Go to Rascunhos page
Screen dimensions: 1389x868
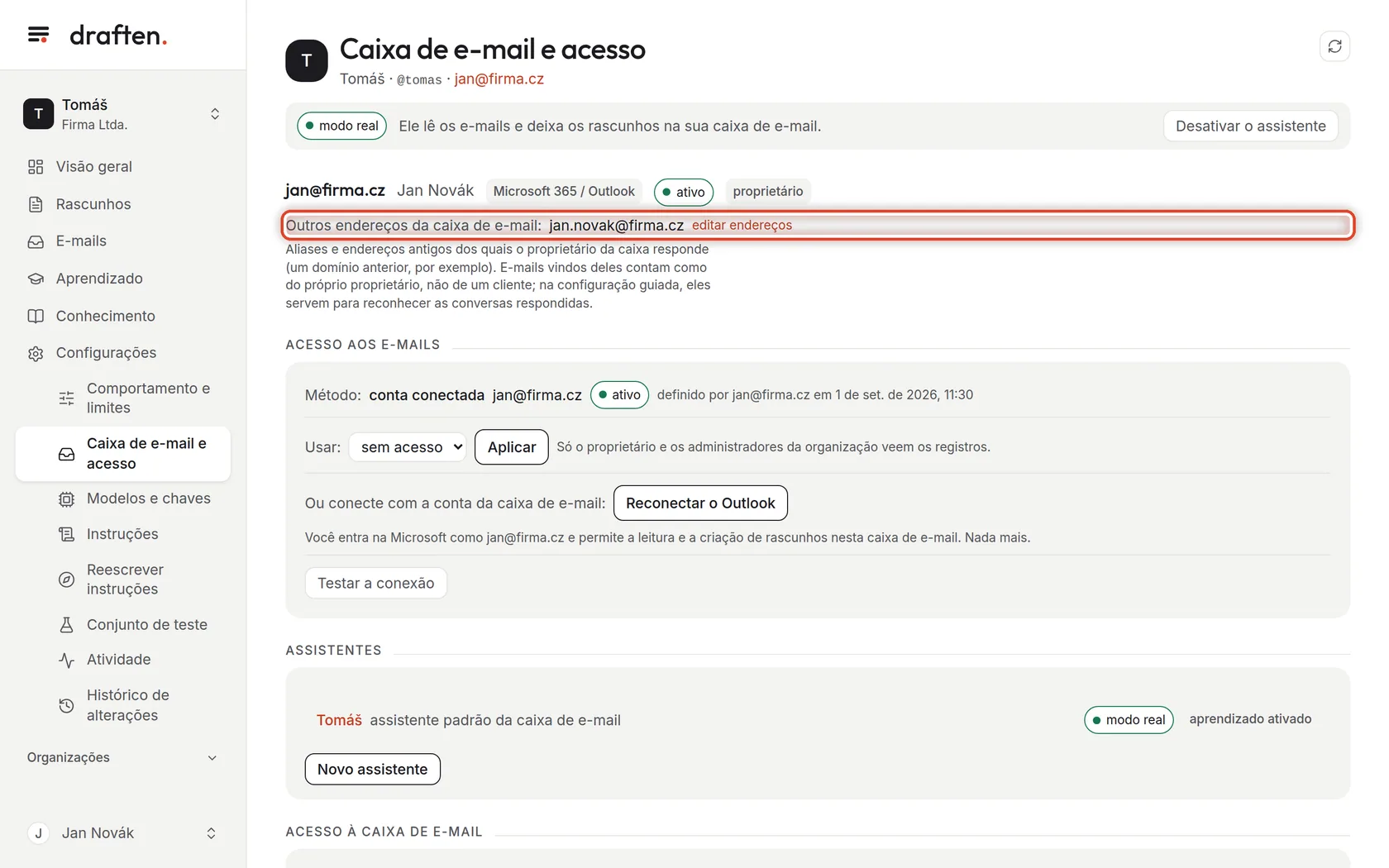93,204
